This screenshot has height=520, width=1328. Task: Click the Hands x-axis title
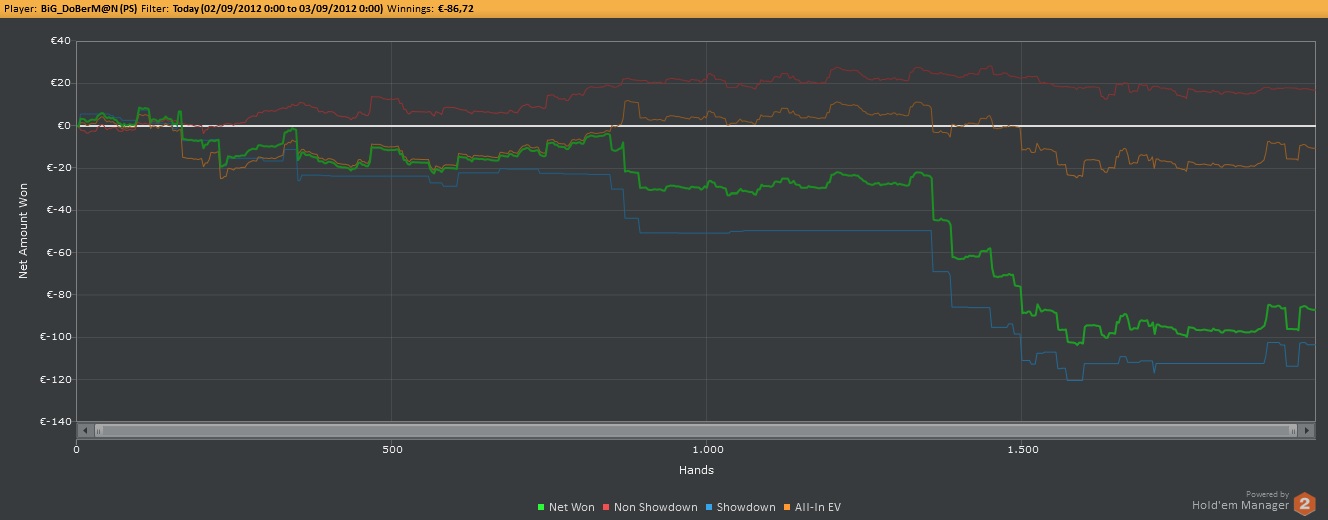click(695, 470)
